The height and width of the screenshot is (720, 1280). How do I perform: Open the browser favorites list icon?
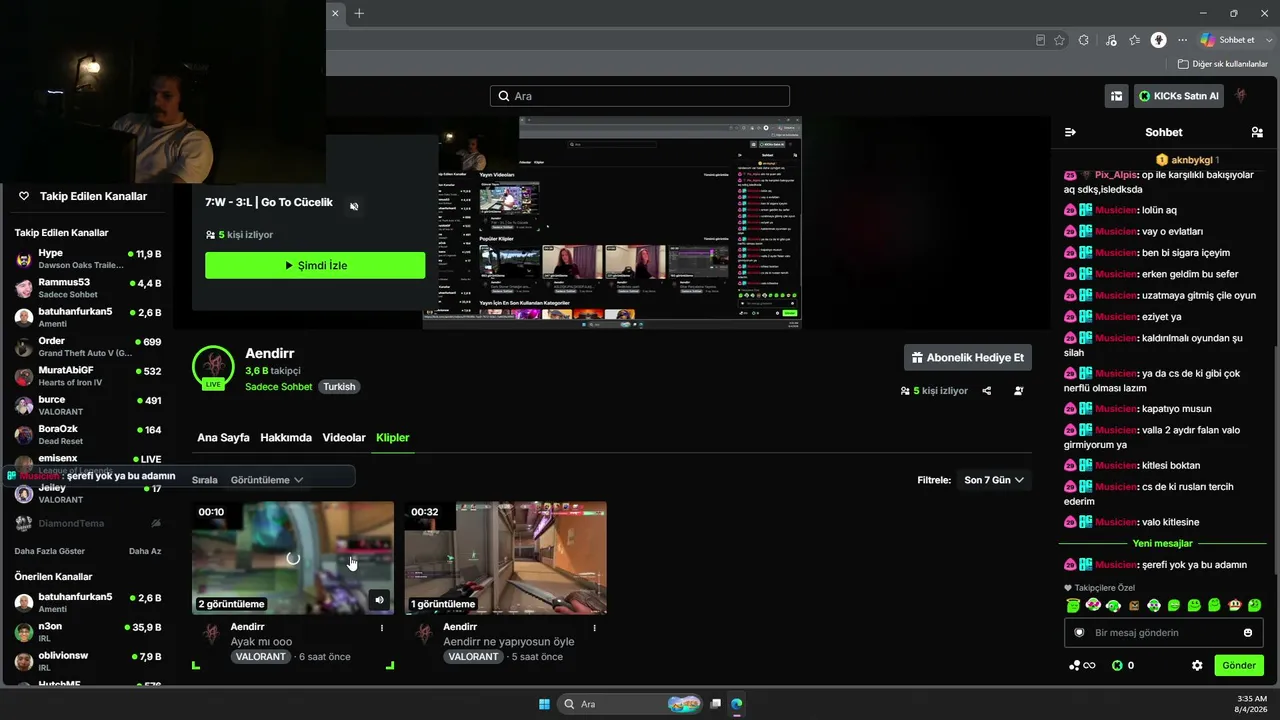click(1135, 40)
